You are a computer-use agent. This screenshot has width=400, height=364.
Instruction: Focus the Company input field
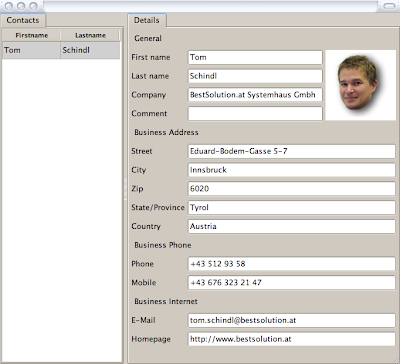point(255,95)
